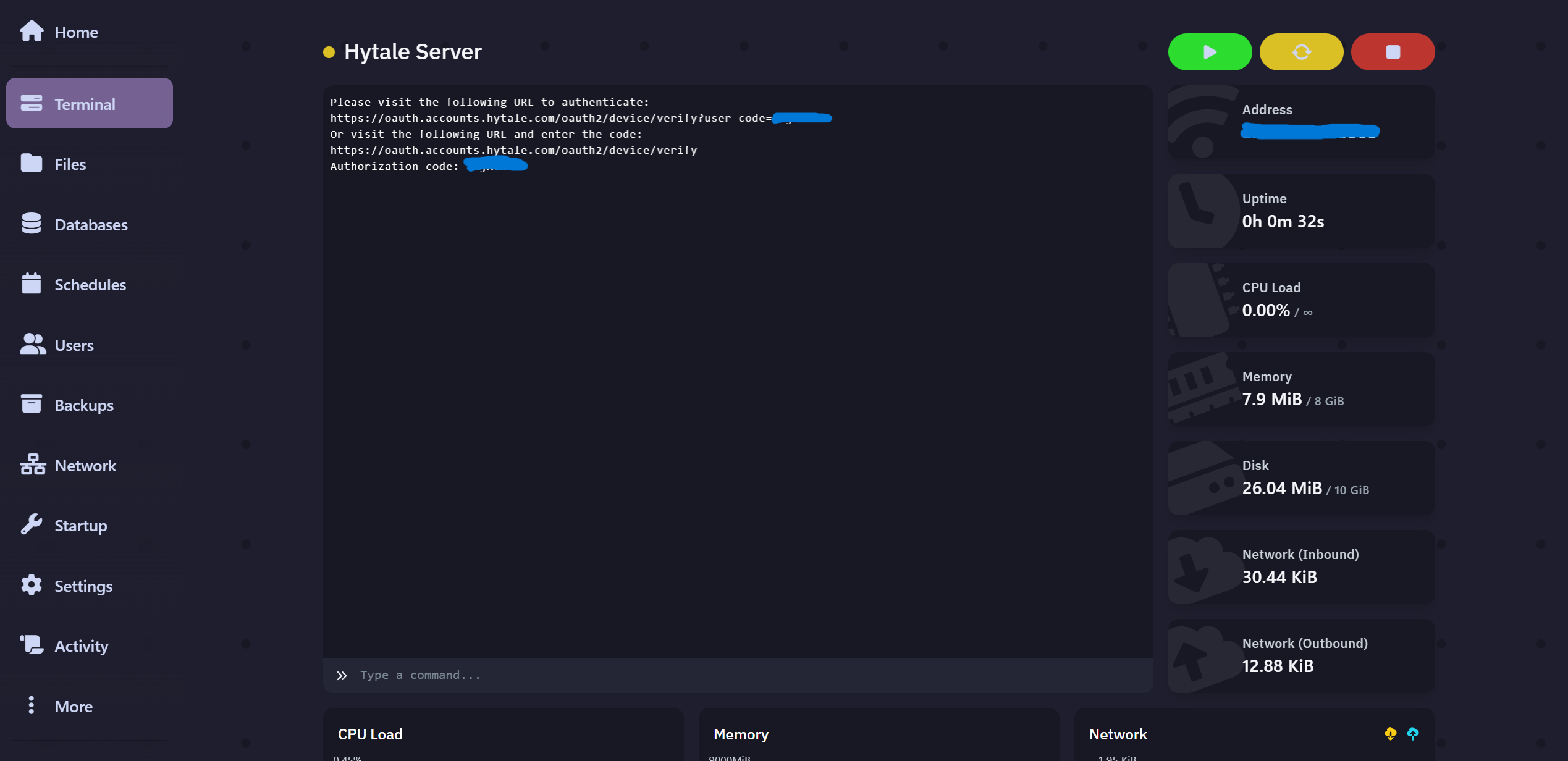Restart the server with yellow button
The height and width of the screenshot is (761, 1568).
[1301, 52]
